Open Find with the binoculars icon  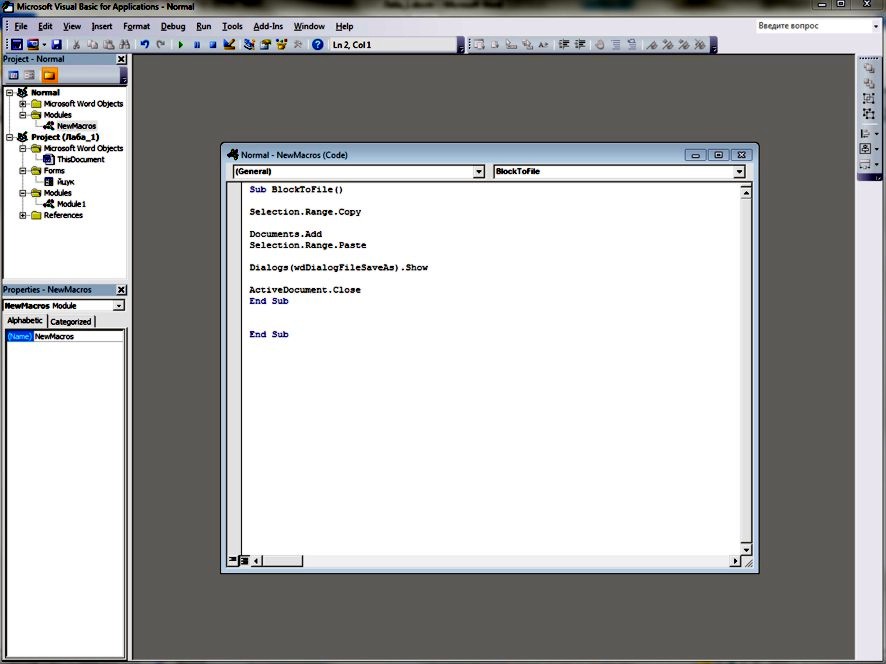pyautogui.click(x=125, y=44)
